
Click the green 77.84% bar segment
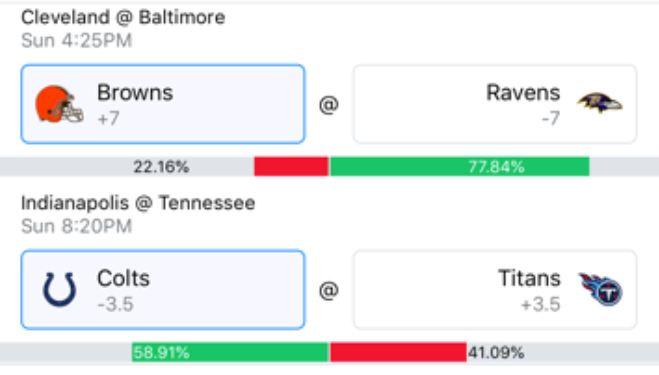(459, 166)
